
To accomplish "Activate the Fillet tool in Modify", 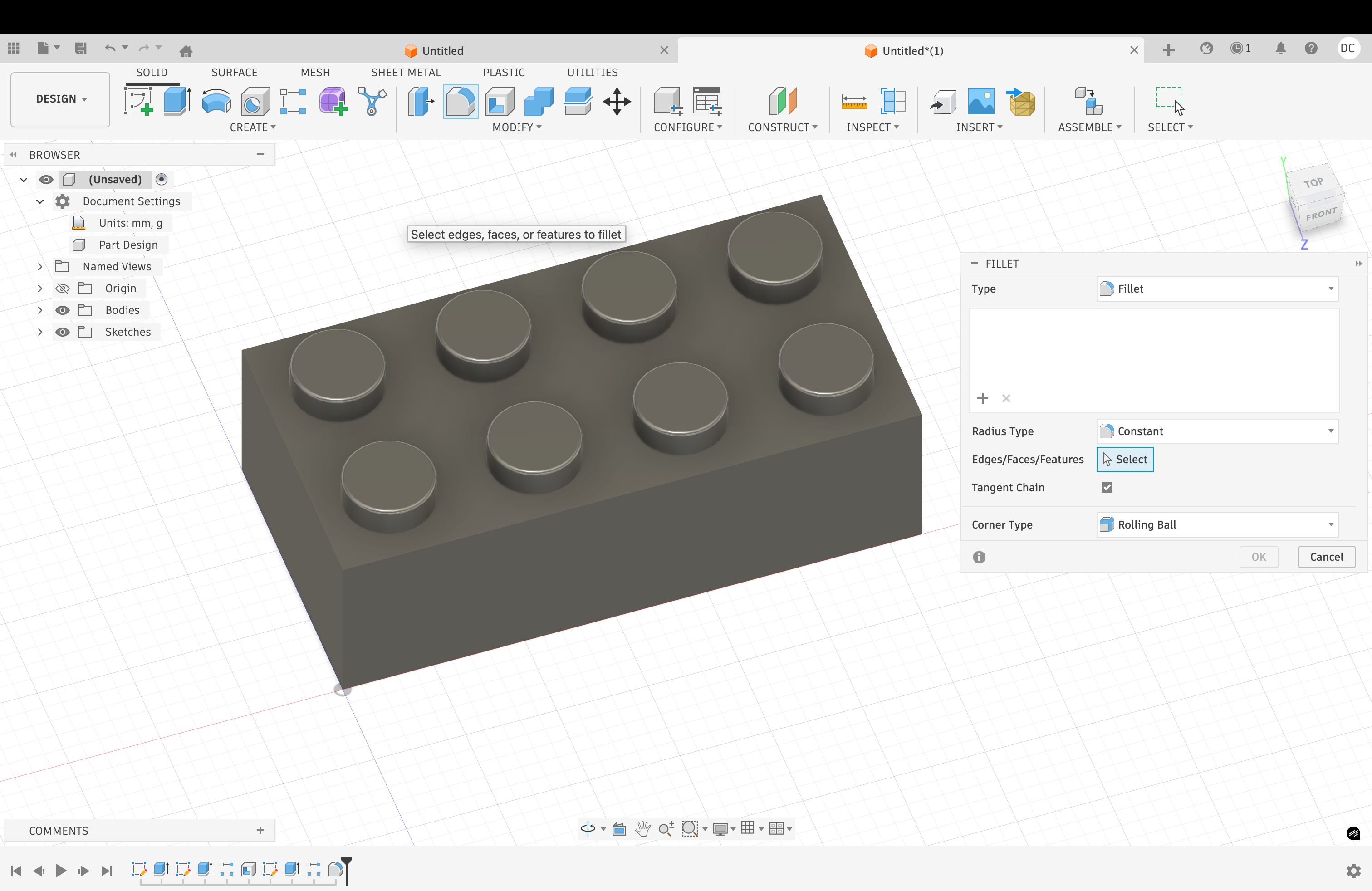I will 460,101.
